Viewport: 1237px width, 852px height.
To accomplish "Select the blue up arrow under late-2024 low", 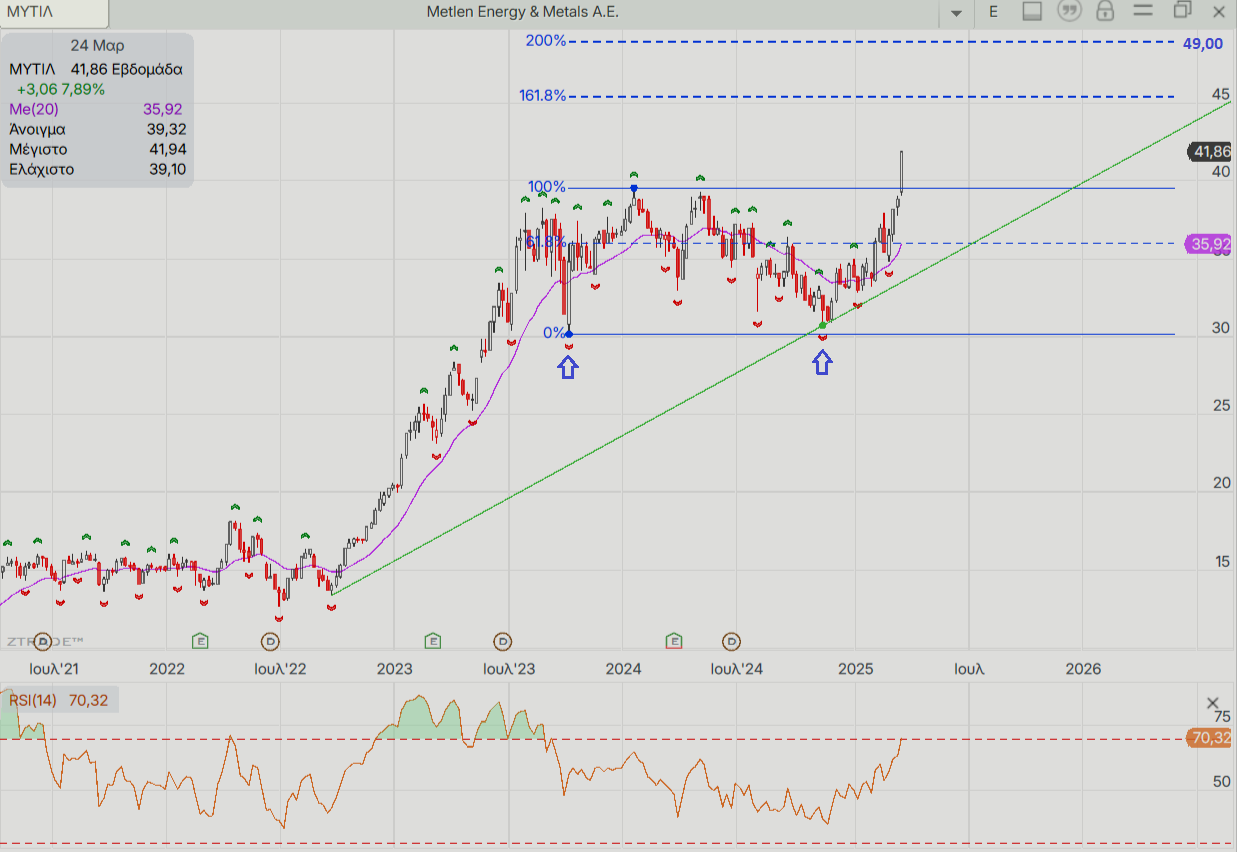I will pos(822,362).
